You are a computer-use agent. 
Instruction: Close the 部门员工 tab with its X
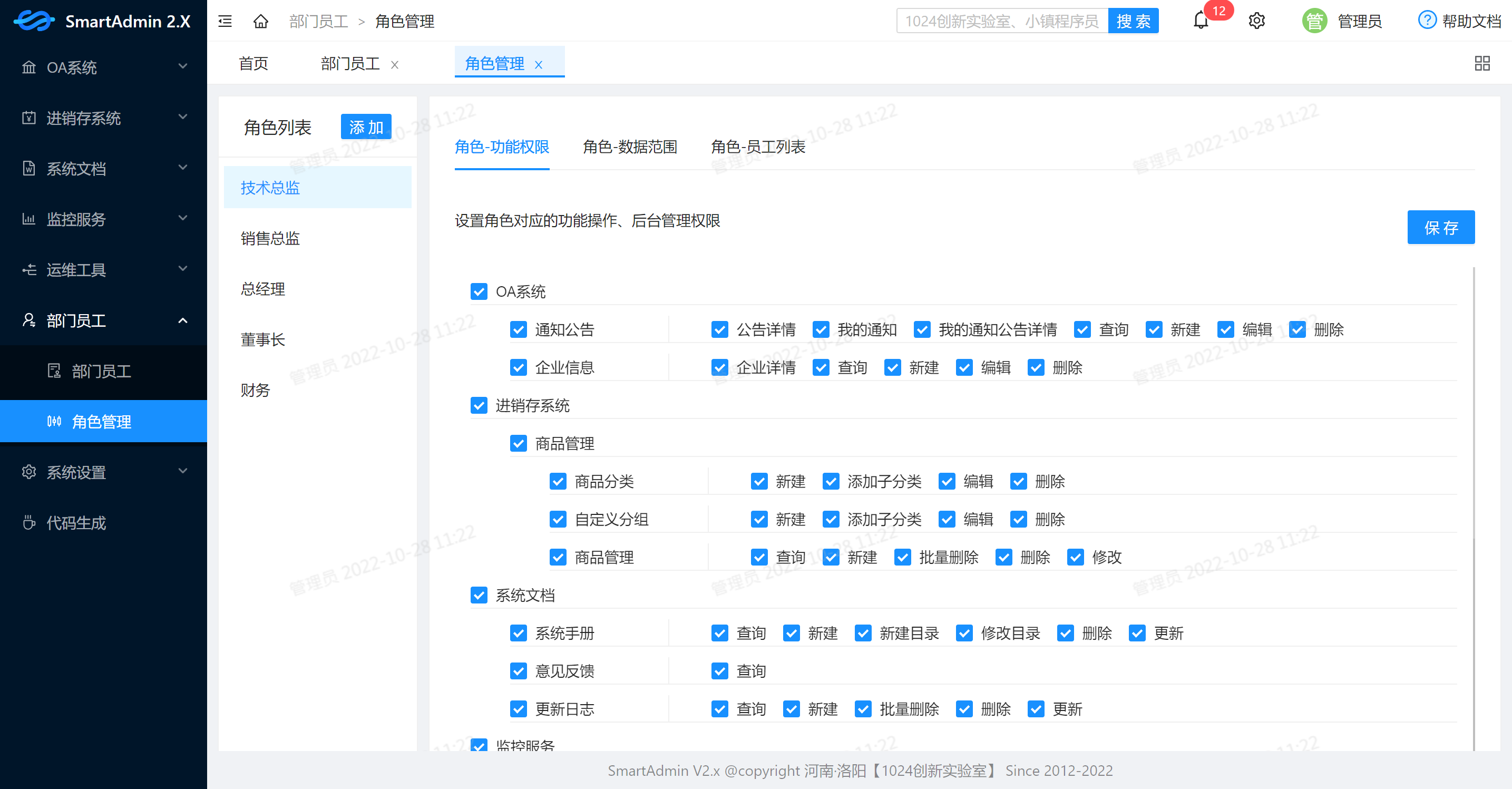[395, 65]
